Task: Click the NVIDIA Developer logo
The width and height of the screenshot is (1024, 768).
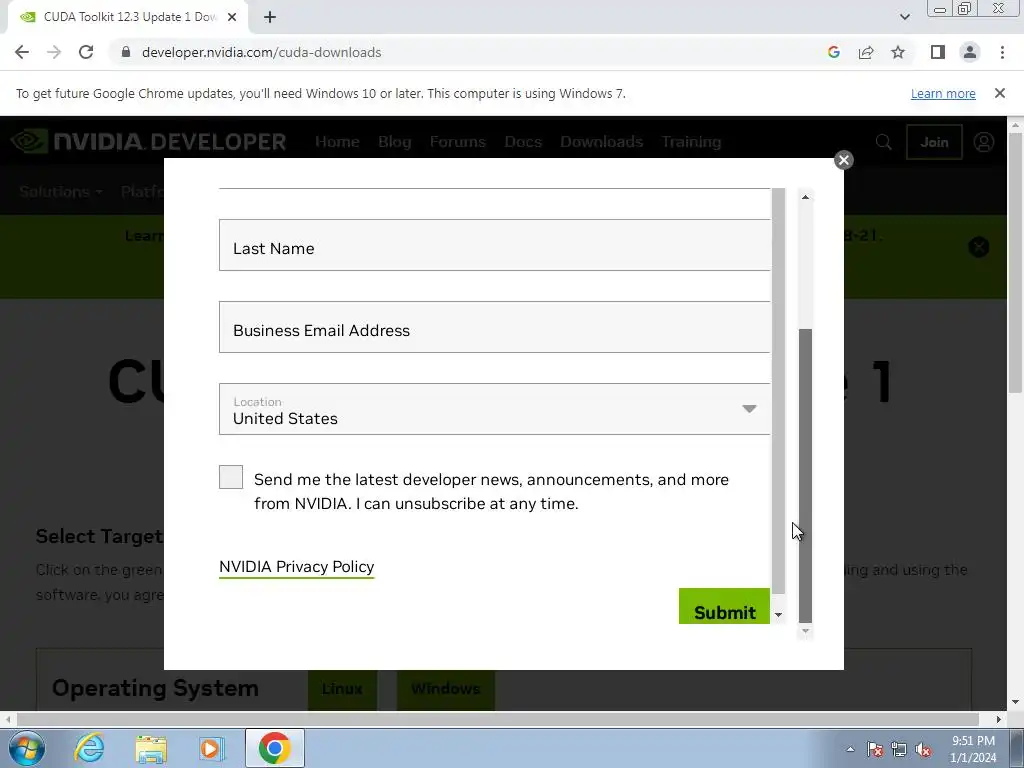Action: tap(149, 142)
